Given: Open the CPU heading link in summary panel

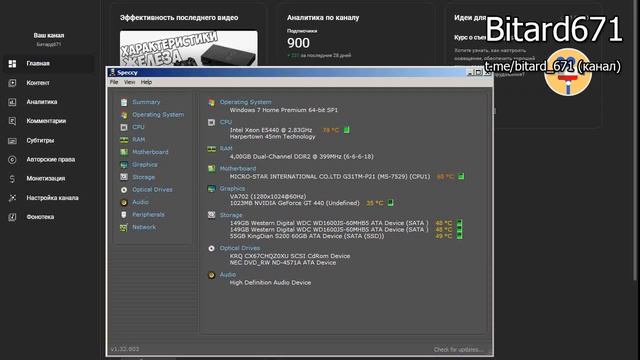Looking at the screenshot, I should [x=226, y=122].
